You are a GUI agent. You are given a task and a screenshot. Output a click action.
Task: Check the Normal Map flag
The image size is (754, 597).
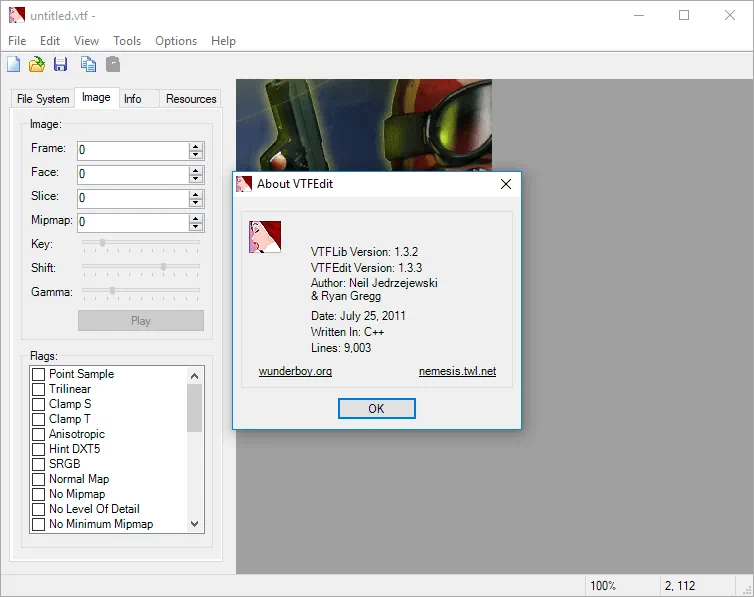click(39, 479)
